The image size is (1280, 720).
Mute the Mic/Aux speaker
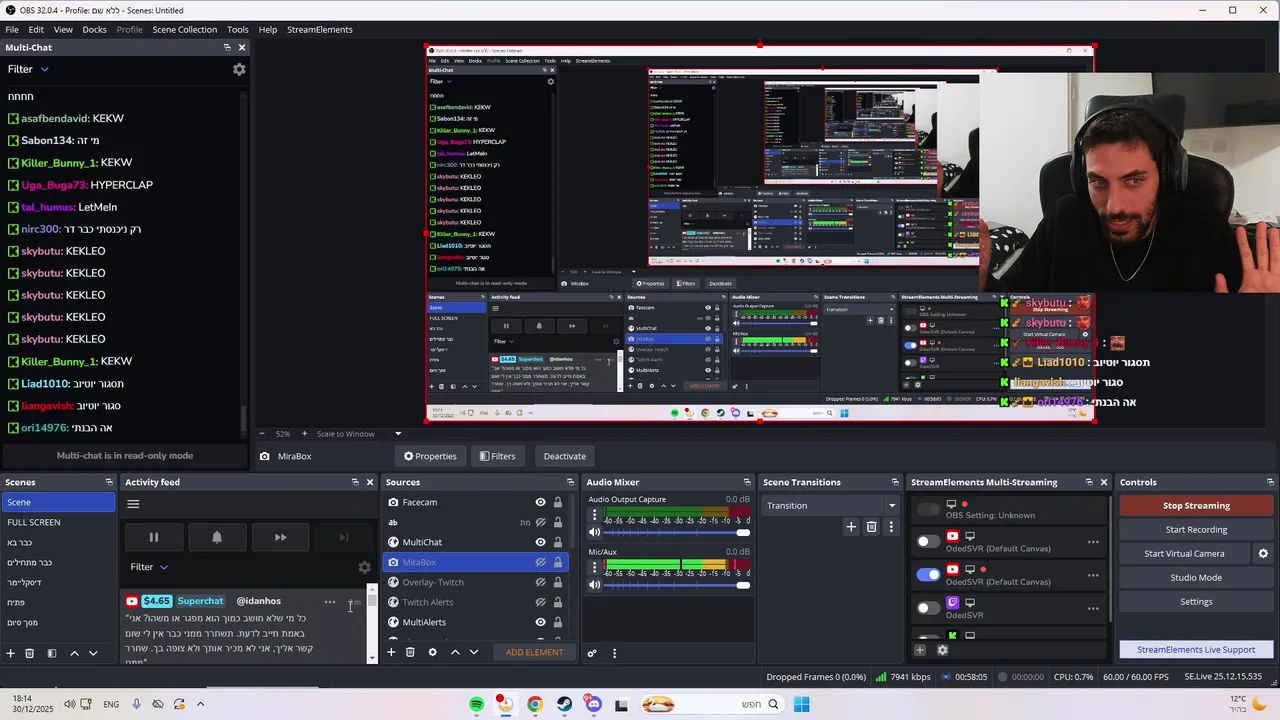coord(595,584)
